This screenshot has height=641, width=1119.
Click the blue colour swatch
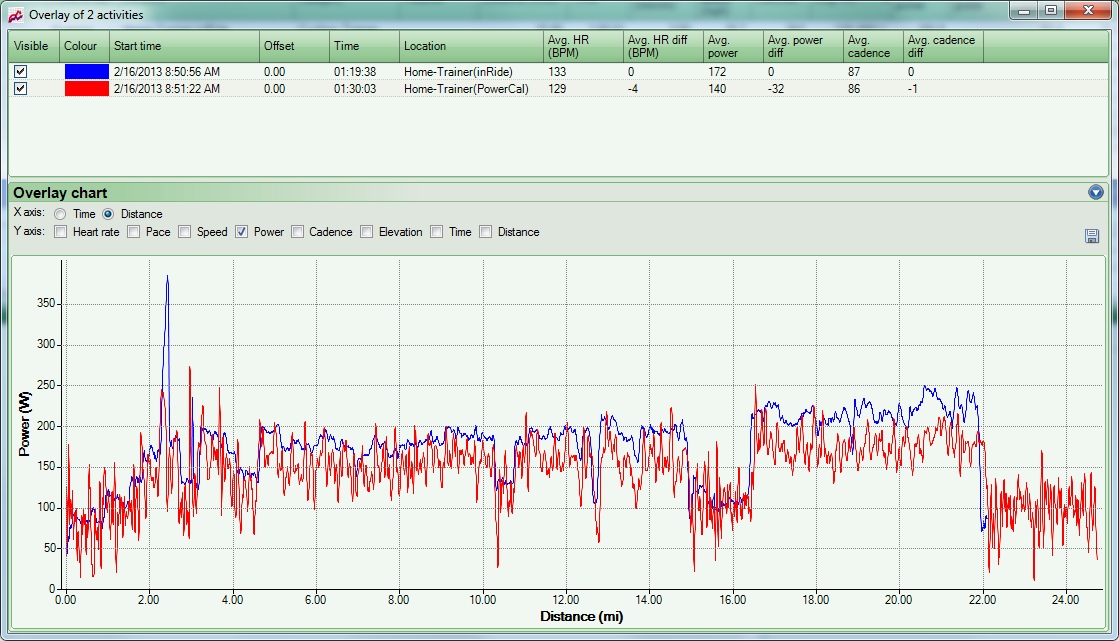(x=85, y=72)
